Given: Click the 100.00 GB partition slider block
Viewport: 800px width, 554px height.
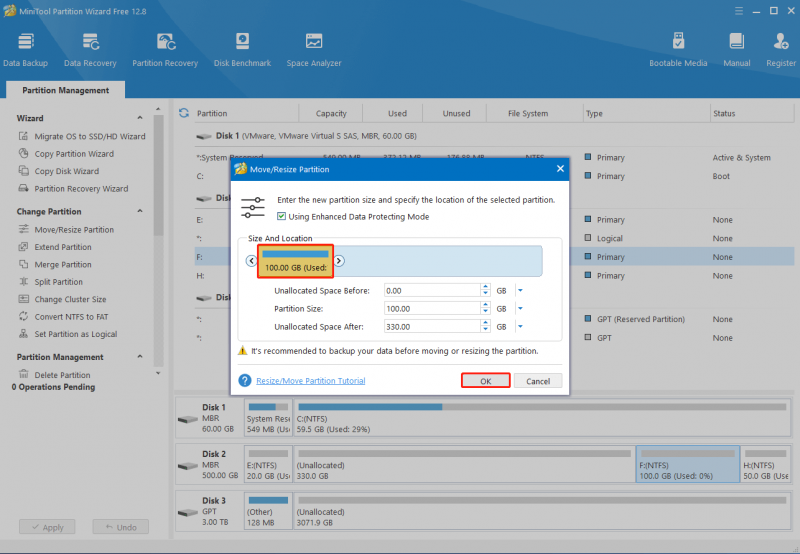Looking at the screenshot, I should (x=295, y=261).
